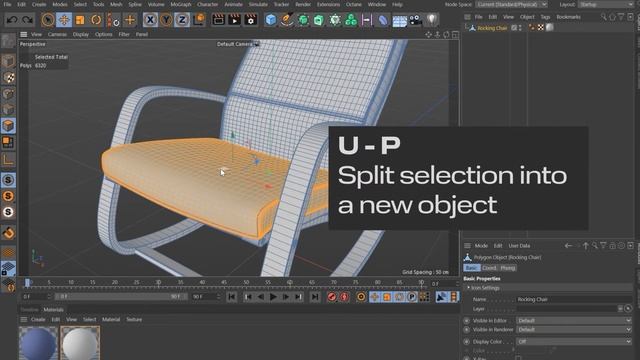The width and height of the screenshot is (640, 360).
Task: Go to end of animation
Action: point(315,297)
